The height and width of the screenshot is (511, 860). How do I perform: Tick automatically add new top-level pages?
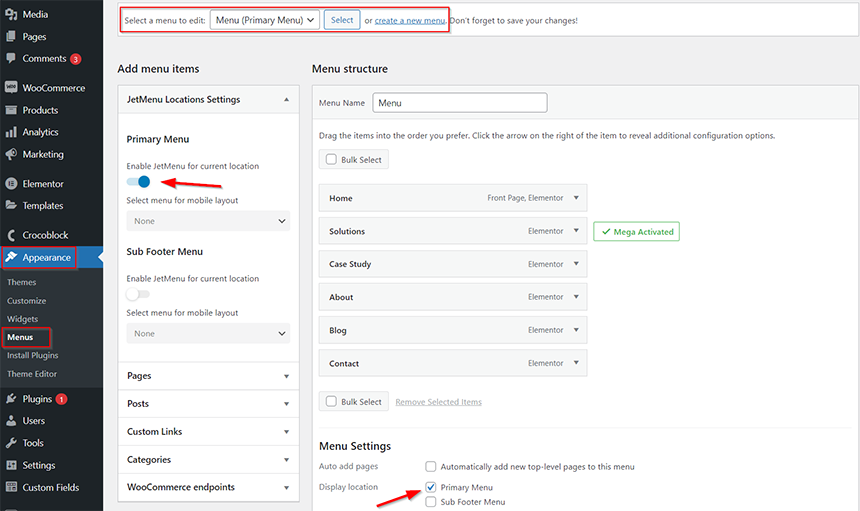click(x=431, y=467)
